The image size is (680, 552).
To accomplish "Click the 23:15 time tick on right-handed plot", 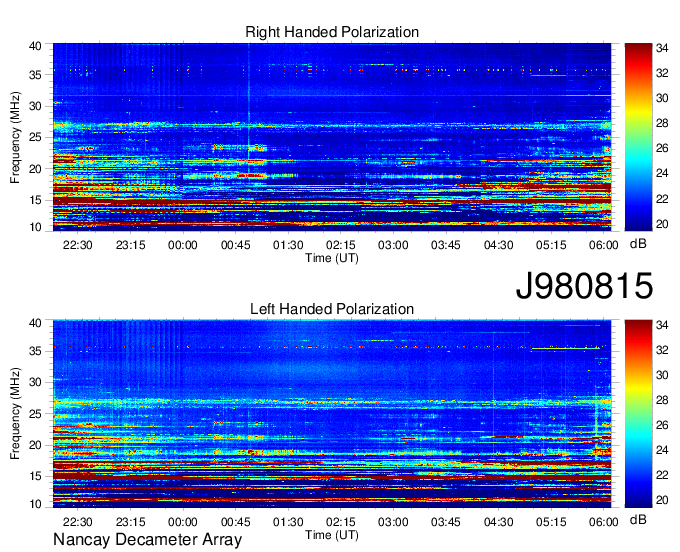I will click(131, 245).
